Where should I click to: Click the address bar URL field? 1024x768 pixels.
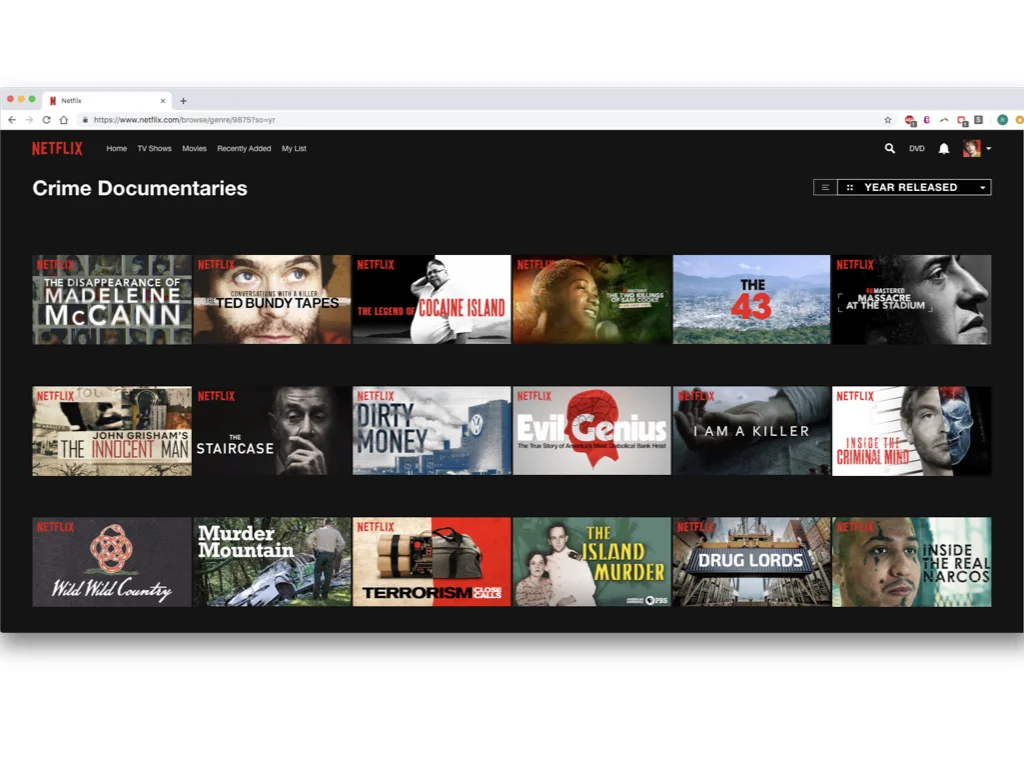pos(483,120)
